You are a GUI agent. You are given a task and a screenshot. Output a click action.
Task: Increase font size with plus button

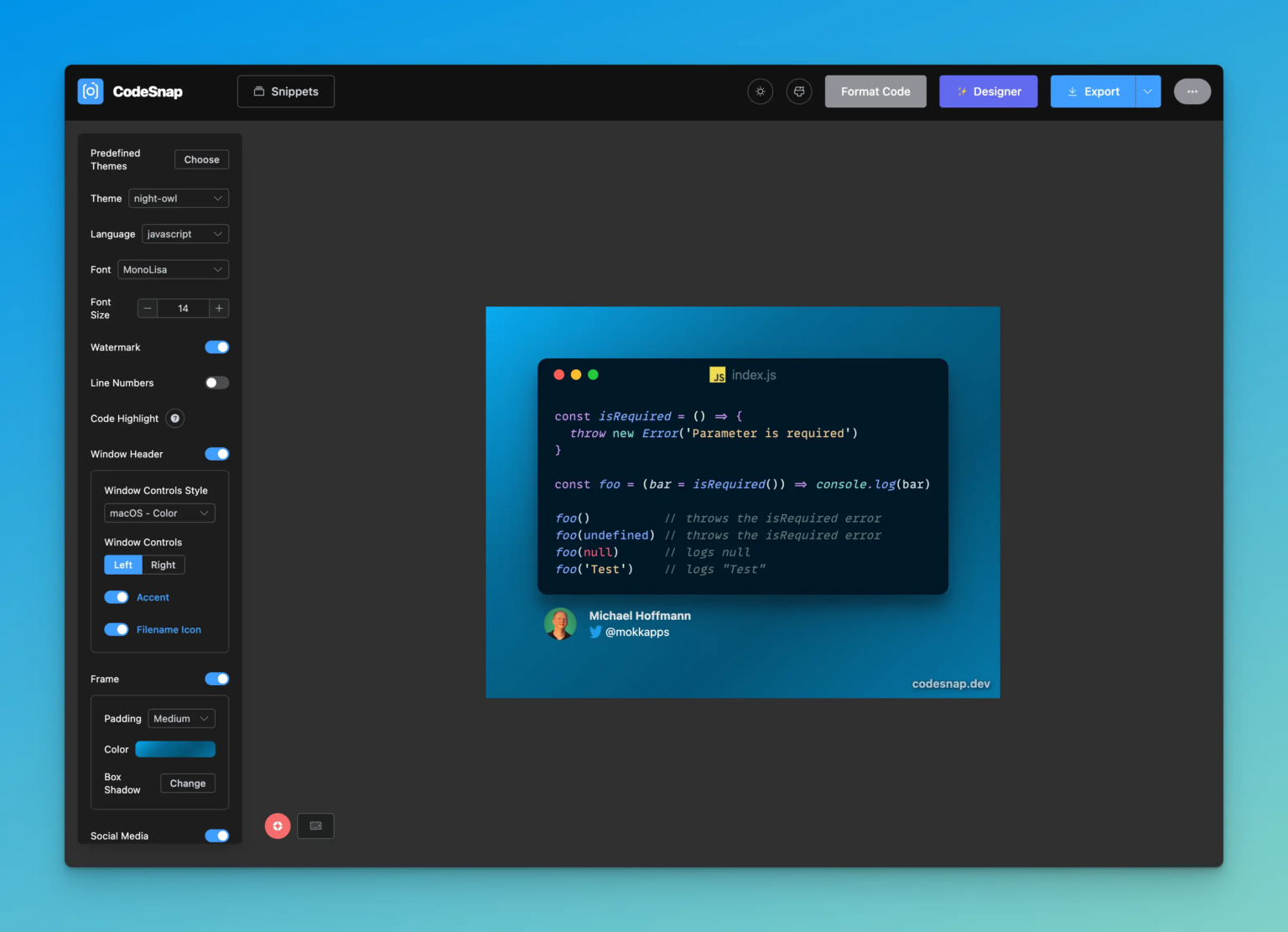click(219, 309)
